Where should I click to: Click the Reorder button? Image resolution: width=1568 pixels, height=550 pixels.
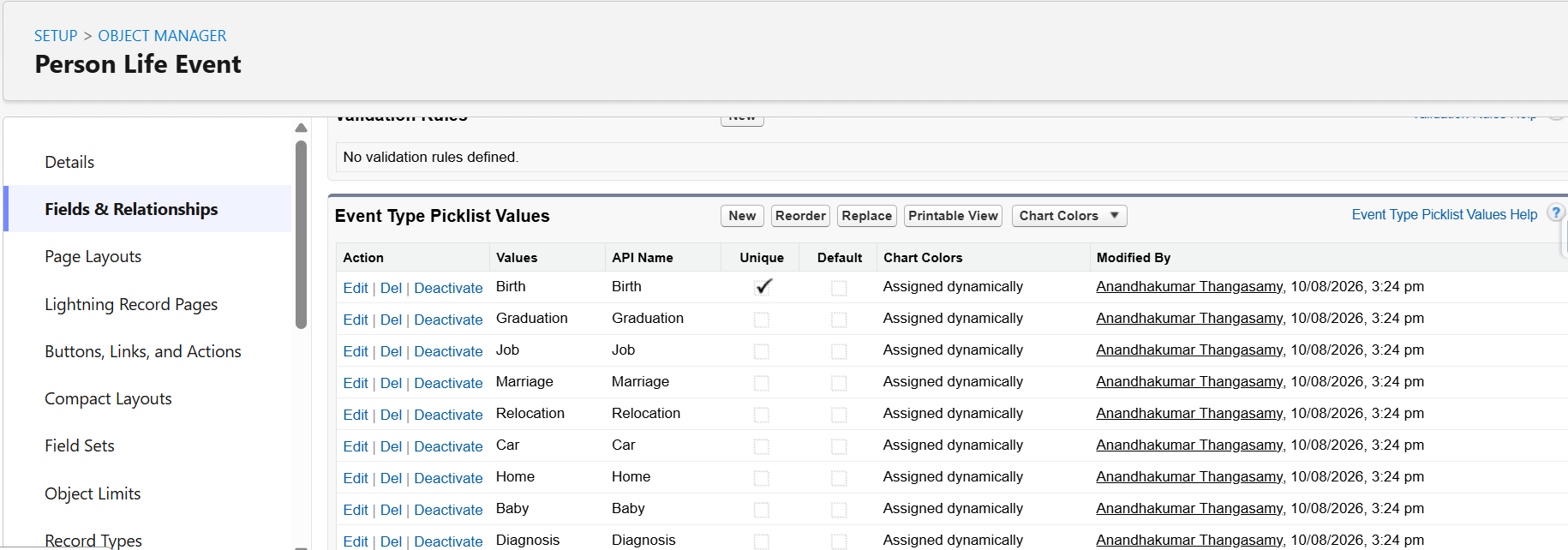click(800, 216)
